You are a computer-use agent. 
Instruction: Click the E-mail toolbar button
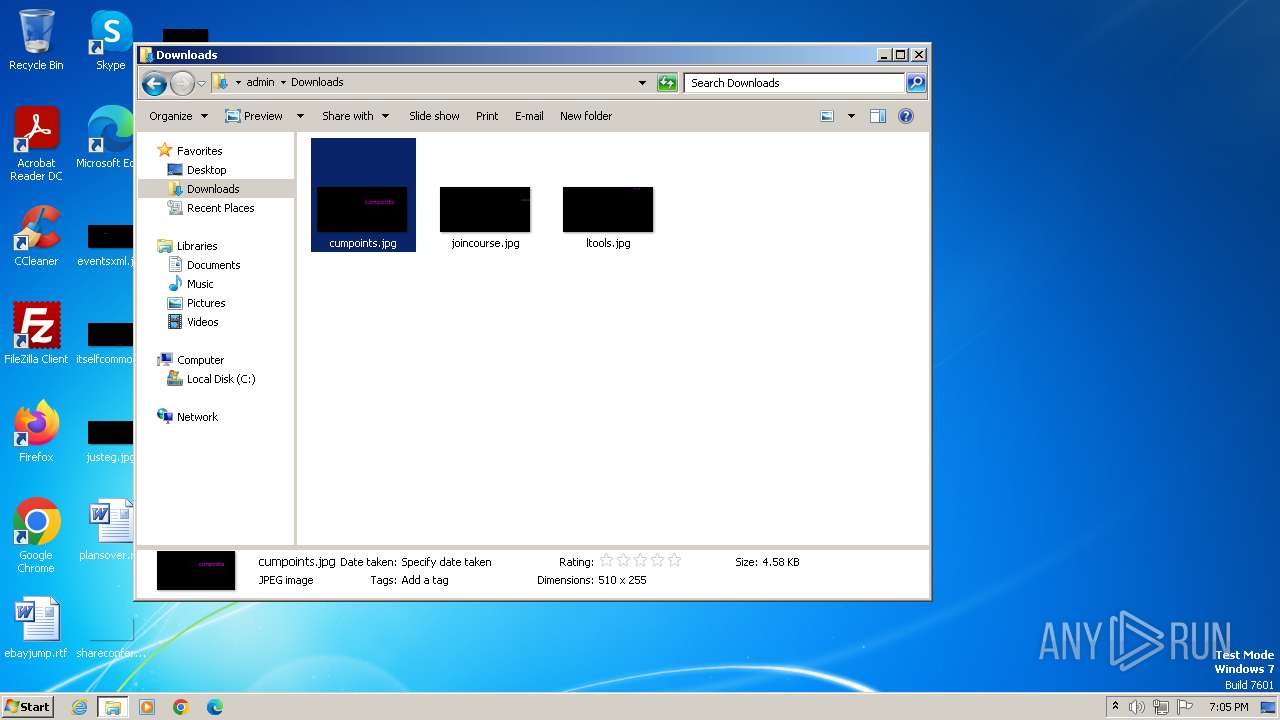(x=529, y=116)
